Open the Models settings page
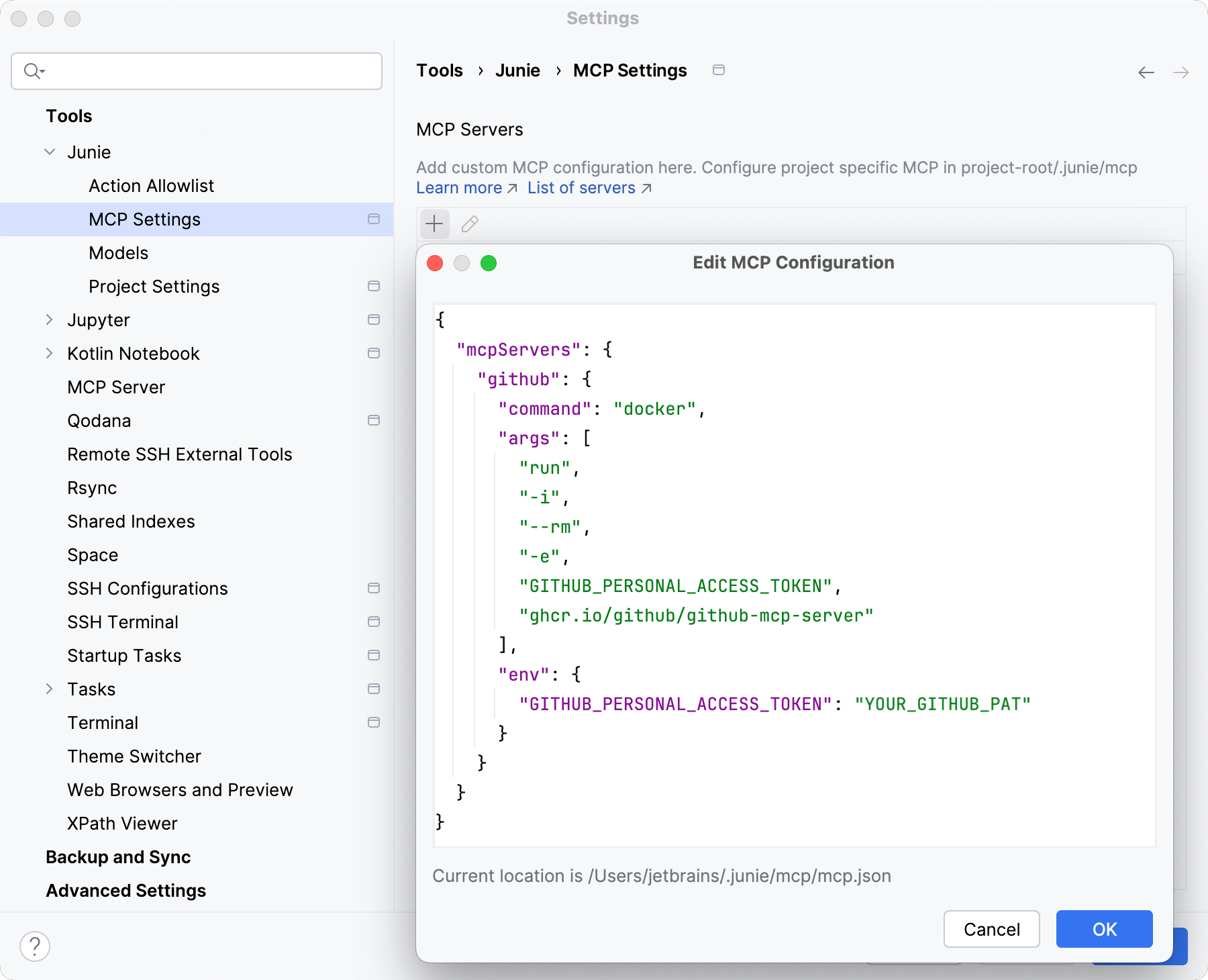The height and width of the screenshot is (980, 1208). pos(118,253)
